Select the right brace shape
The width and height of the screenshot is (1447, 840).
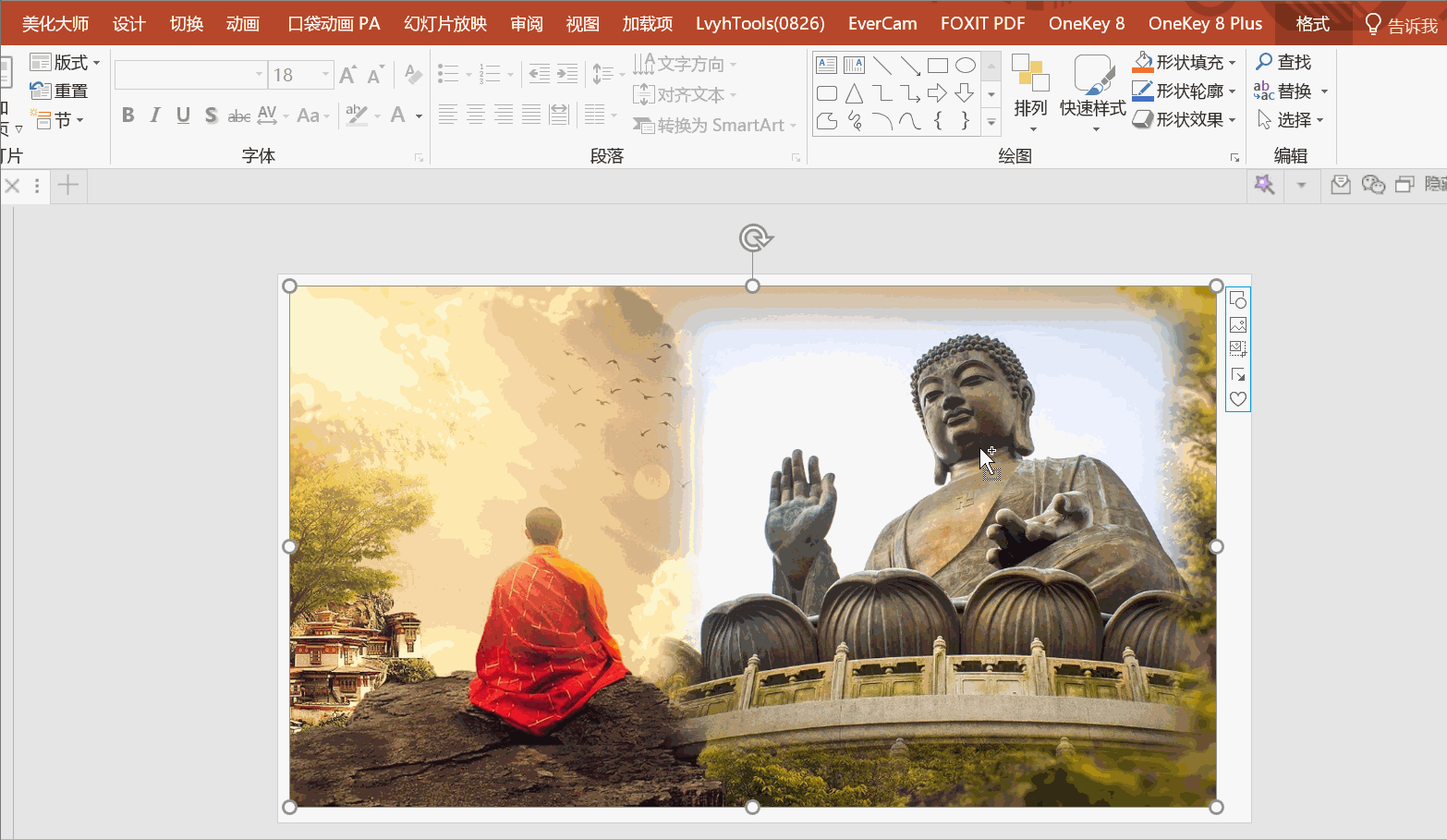[x=966, y=121]
